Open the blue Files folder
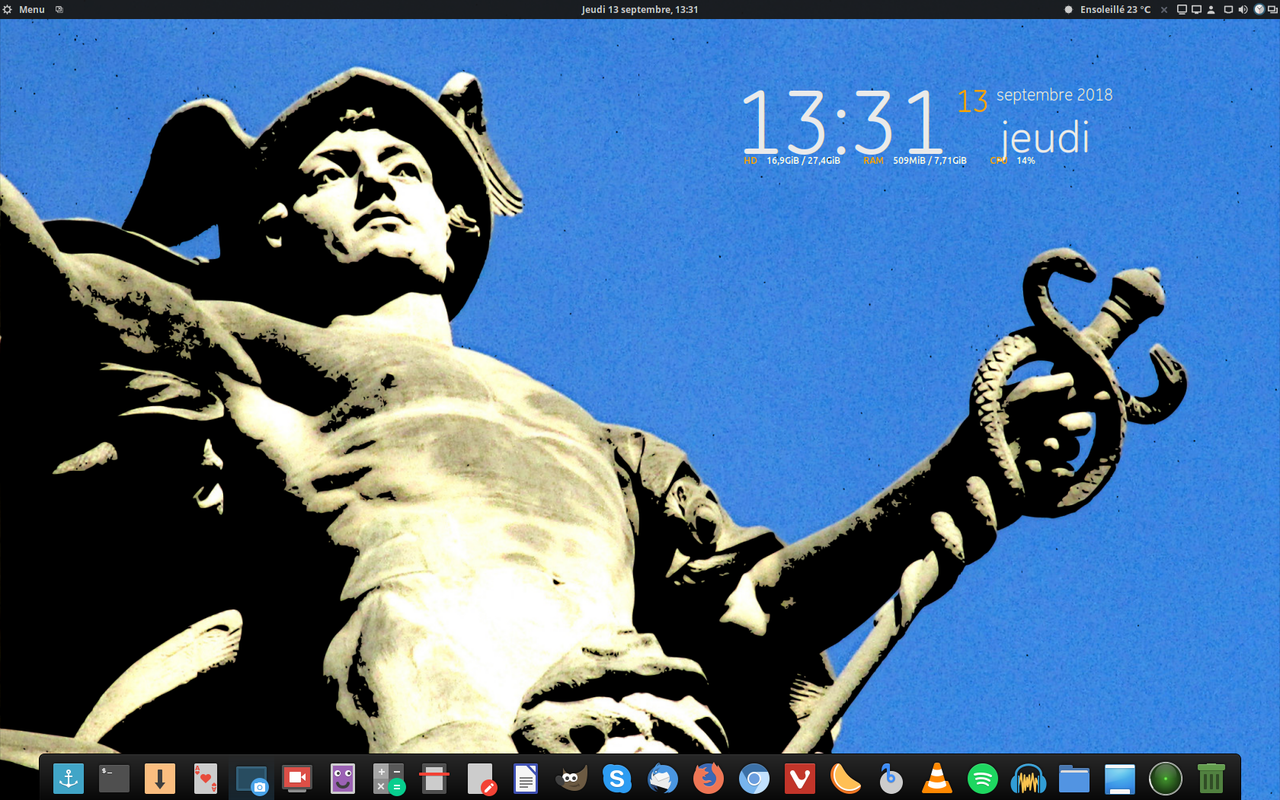 [1074, 778]
